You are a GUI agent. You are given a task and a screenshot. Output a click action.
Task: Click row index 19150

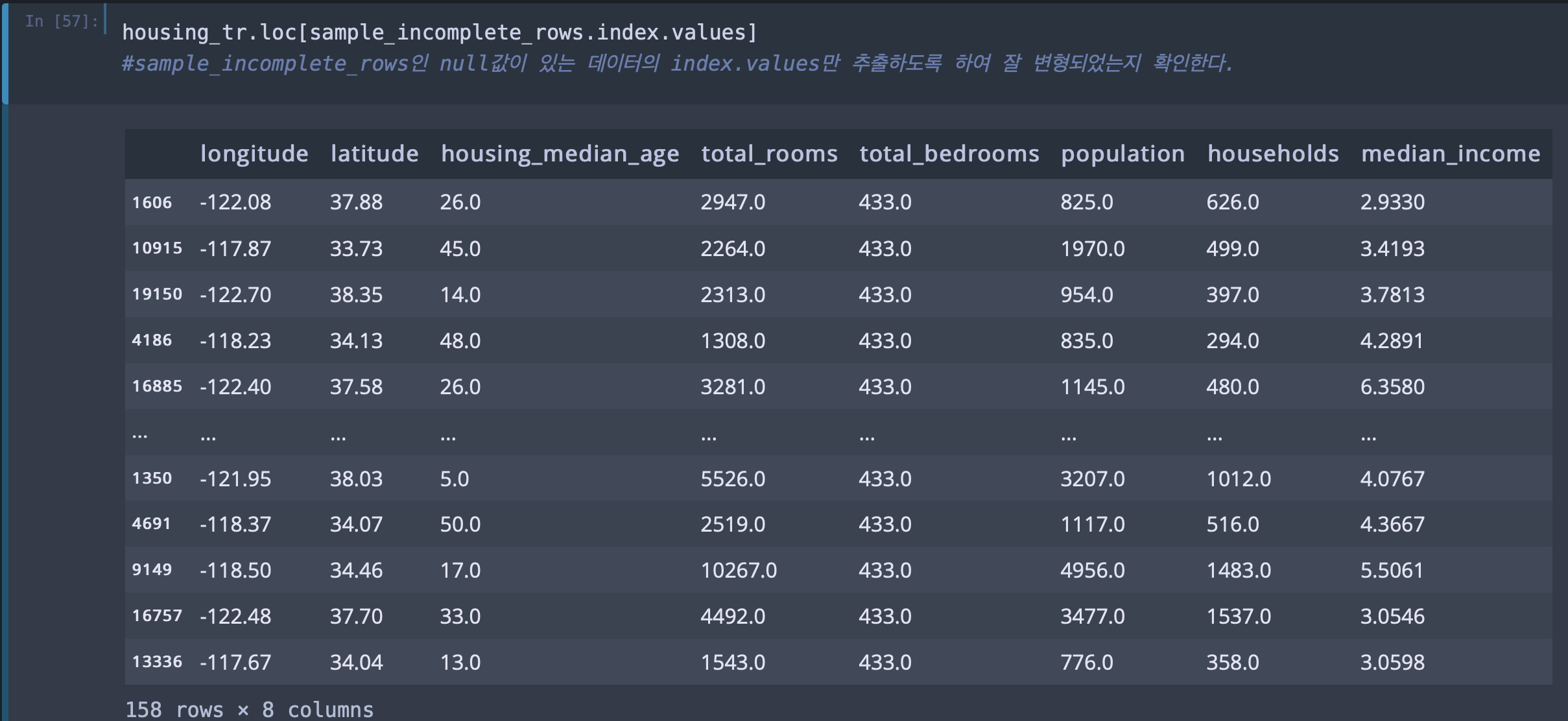coord(157,294)
